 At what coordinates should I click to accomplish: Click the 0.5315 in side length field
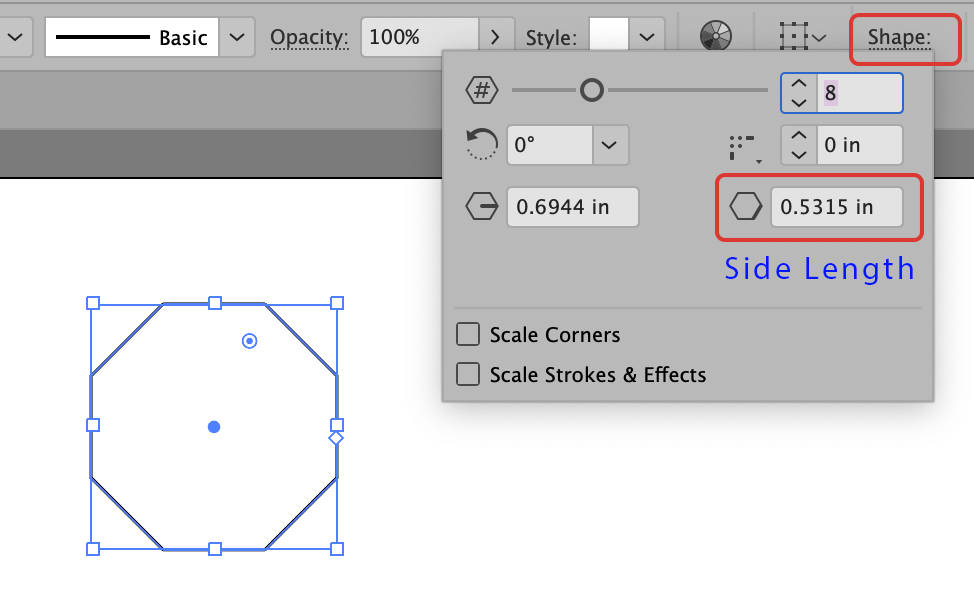(x=836, y=207)
